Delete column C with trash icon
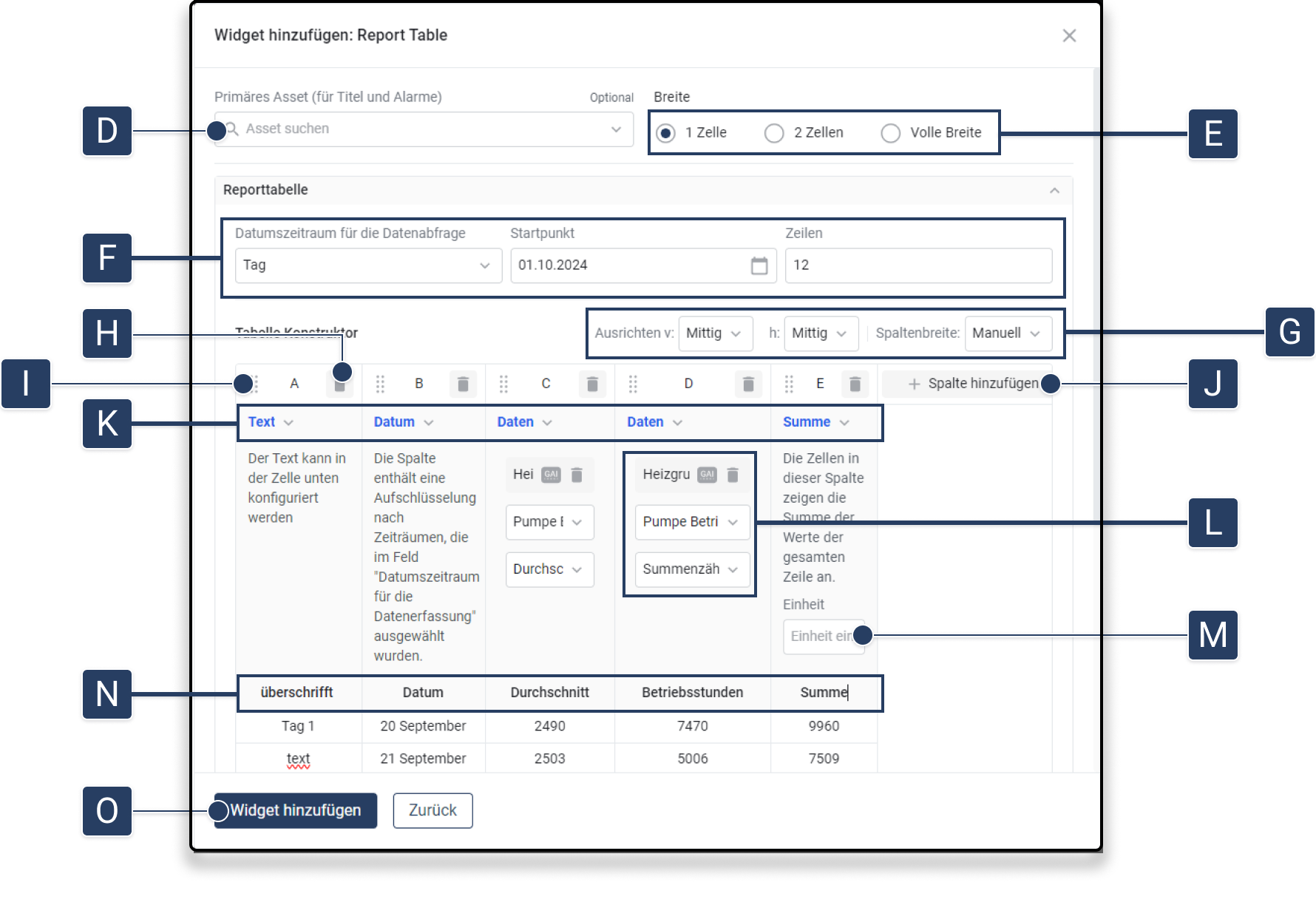 [592, 384]
